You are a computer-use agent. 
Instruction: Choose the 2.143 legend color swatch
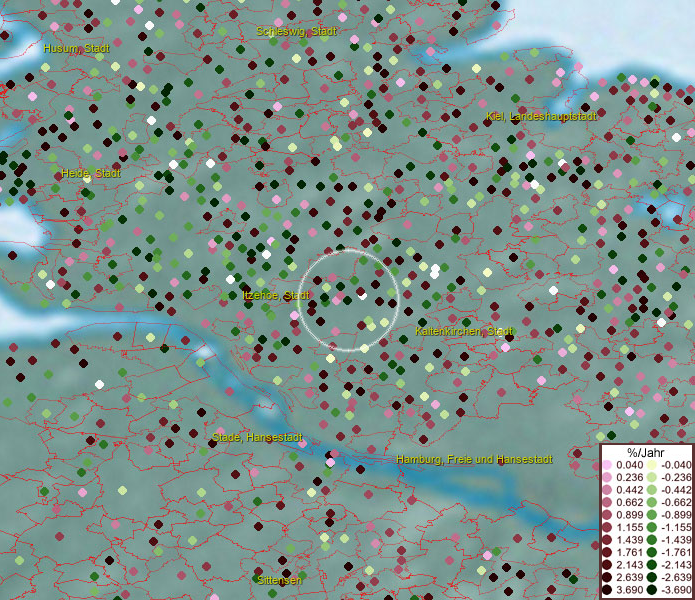point(607,565)
